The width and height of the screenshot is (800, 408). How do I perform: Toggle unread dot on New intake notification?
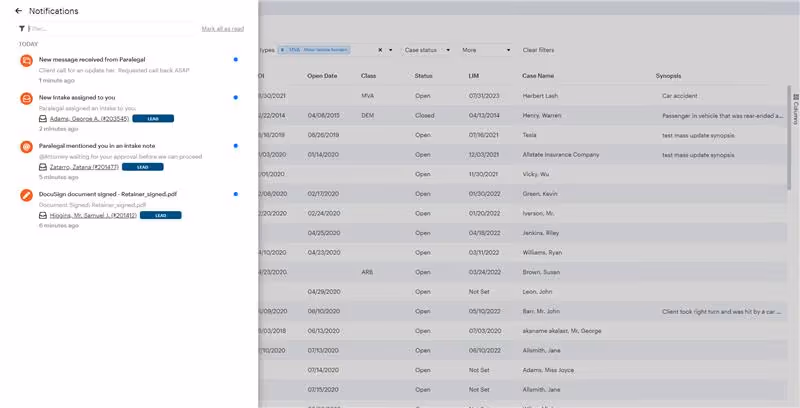pyautogui.click(x=235, y=97)
